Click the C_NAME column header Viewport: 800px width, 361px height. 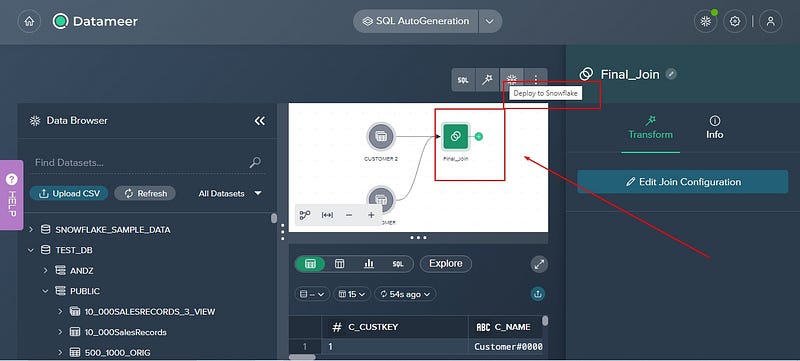505,327
